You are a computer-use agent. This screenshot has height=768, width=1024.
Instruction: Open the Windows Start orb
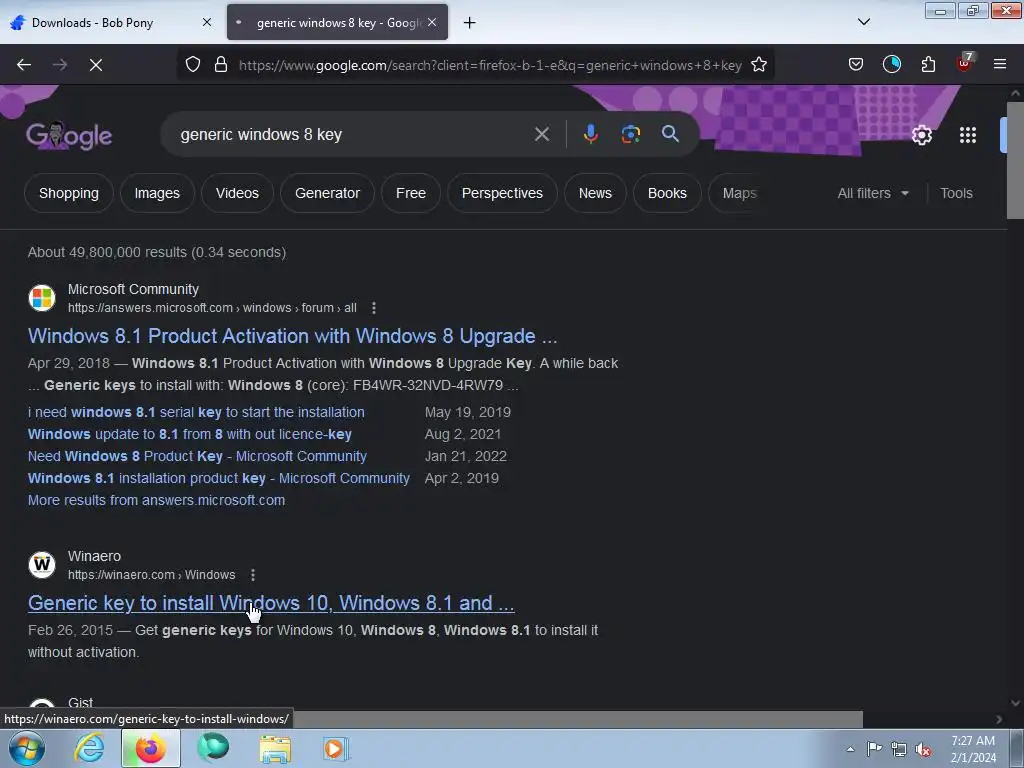[x=27, y=748]
